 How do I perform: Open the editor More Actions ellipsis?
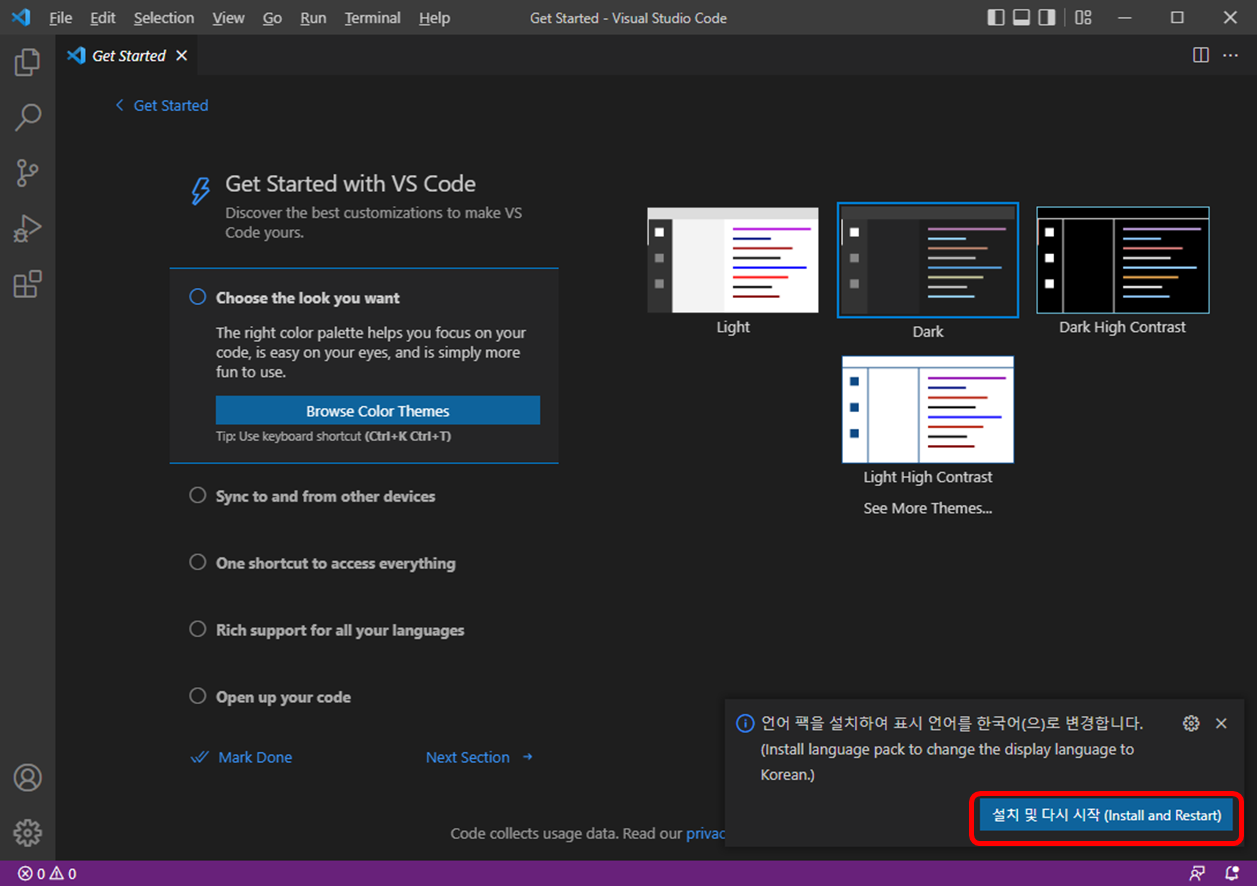click(1230, 55)
